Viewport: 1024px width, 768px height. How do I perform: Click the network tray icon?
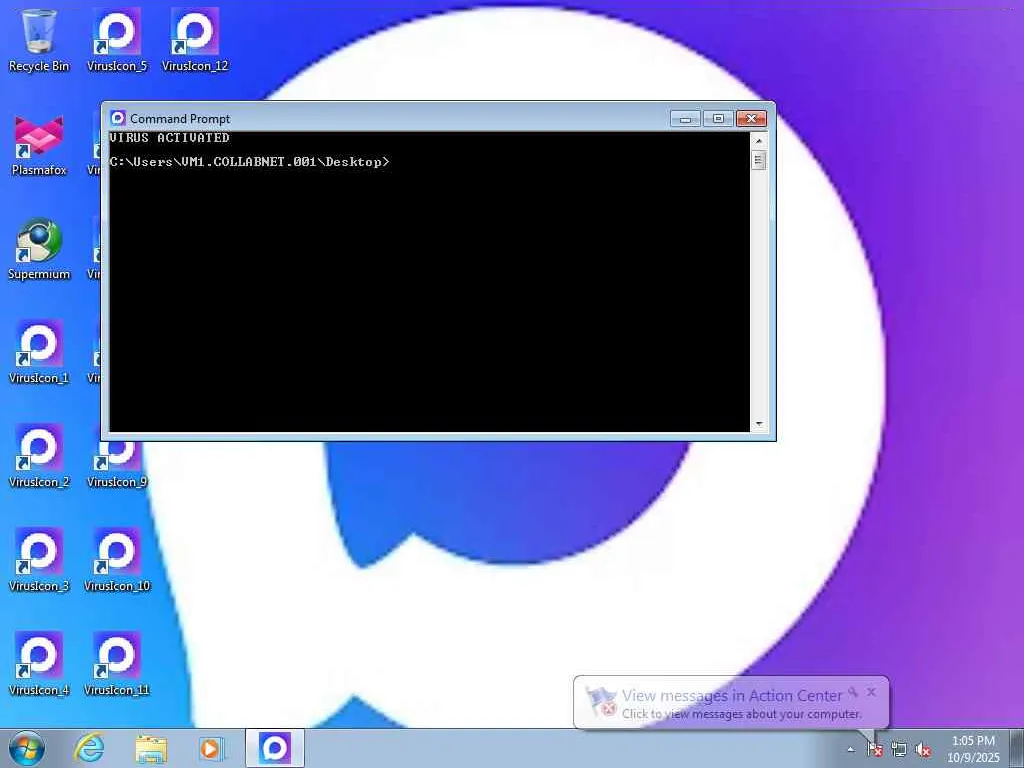pyautogui.click(x=899, y=750)
